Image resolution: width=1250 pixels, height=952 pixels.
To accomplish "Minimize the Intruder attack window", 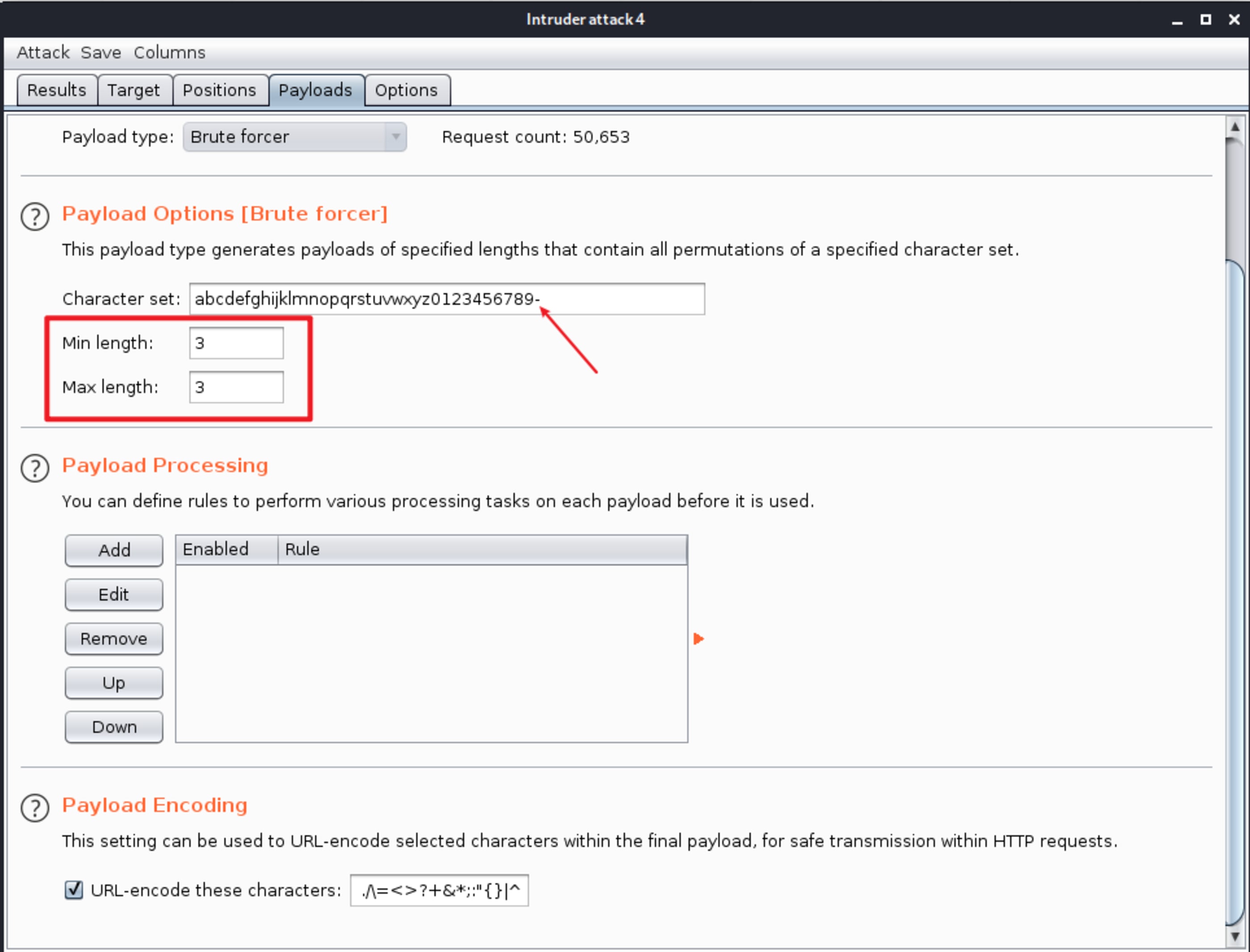I will tap(1178, 21).
